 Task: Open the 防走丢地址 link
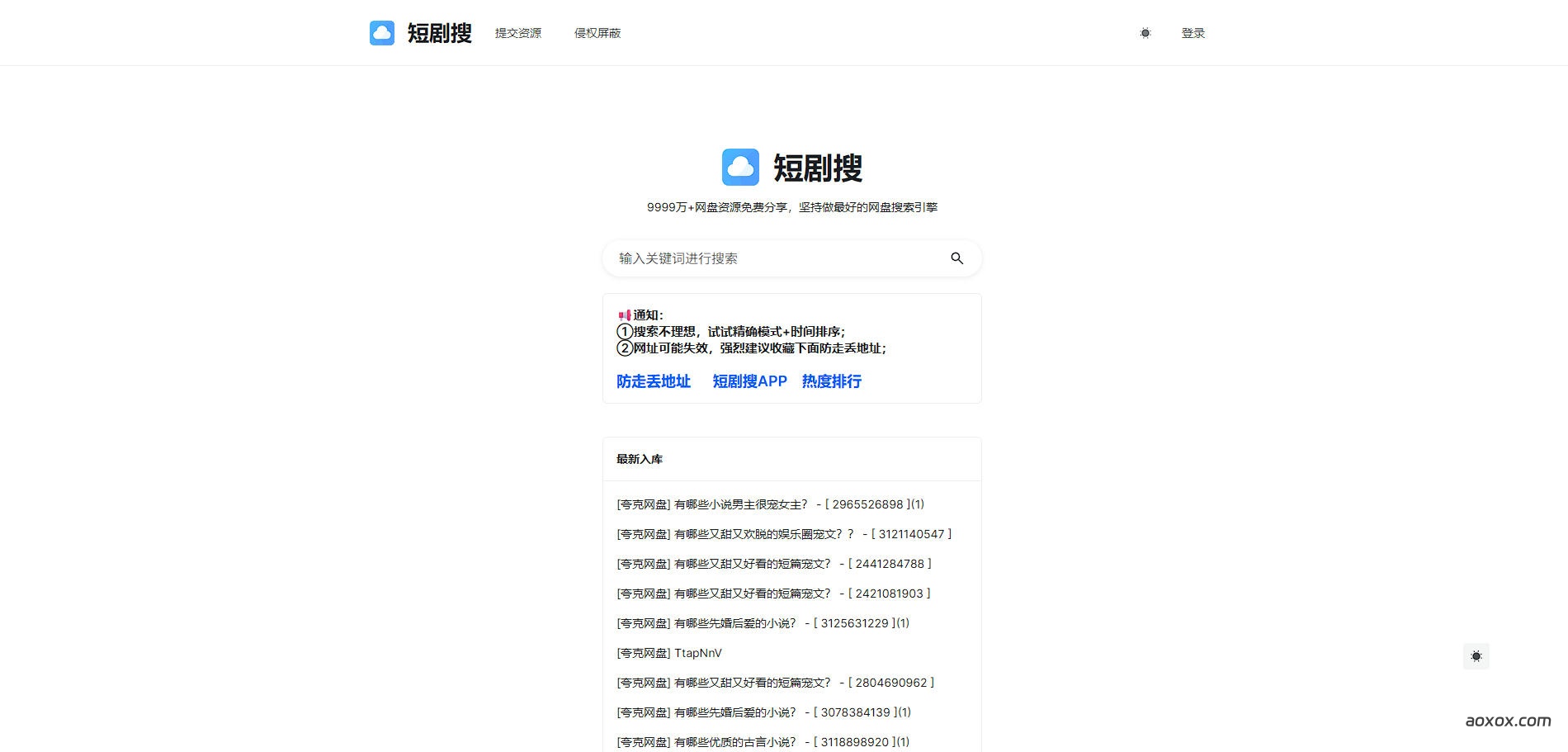(653, 381)
